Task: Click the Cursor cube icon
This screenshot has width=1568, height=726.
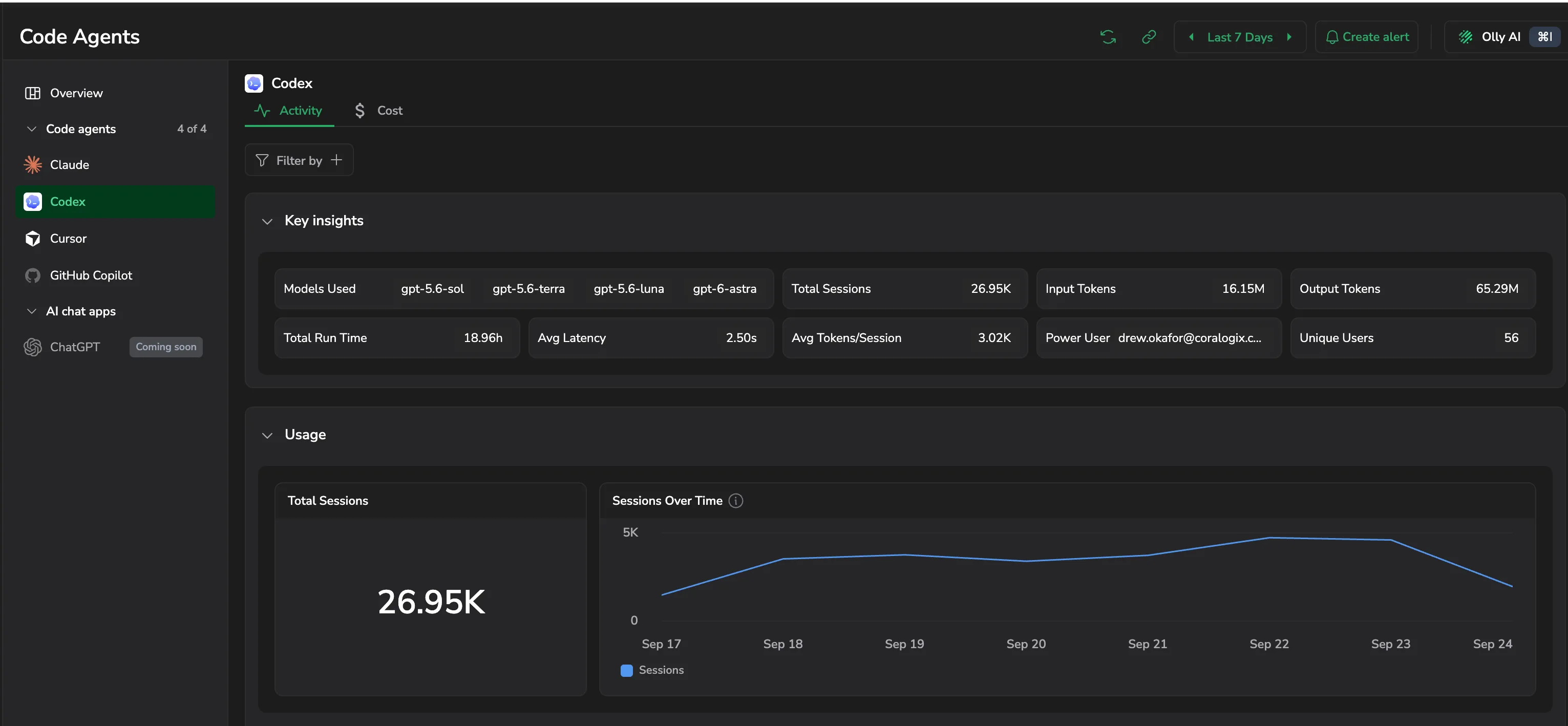Action: (33, 239)
